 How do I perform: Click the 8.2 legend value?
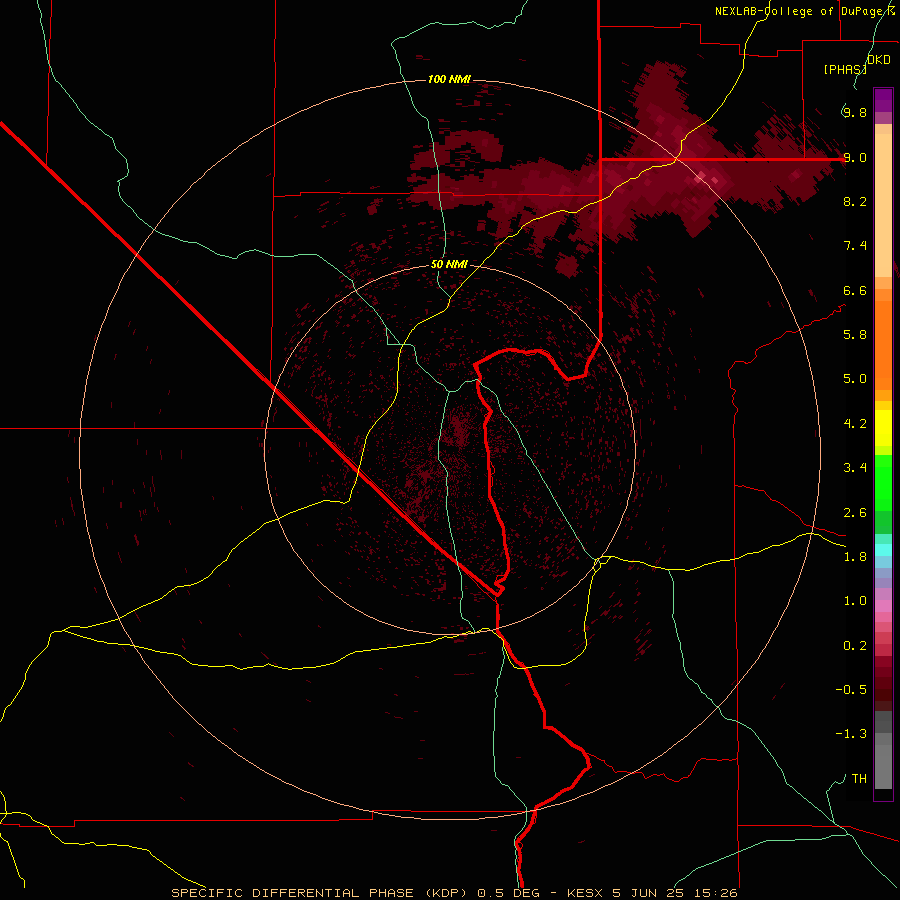coord(855,201)
